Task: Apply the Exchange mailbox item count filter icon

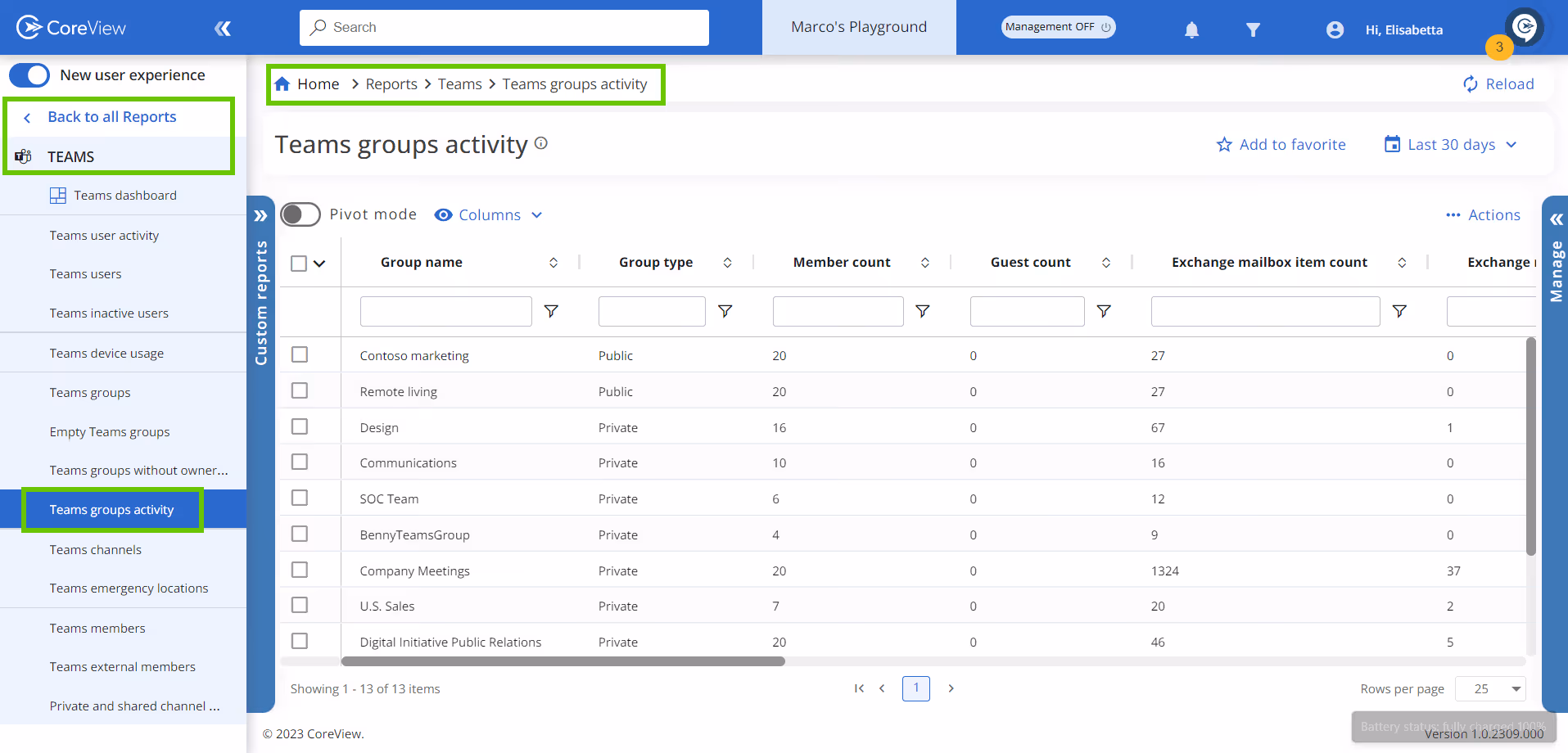Action: pyautogui.click(x=1399, y=311)
